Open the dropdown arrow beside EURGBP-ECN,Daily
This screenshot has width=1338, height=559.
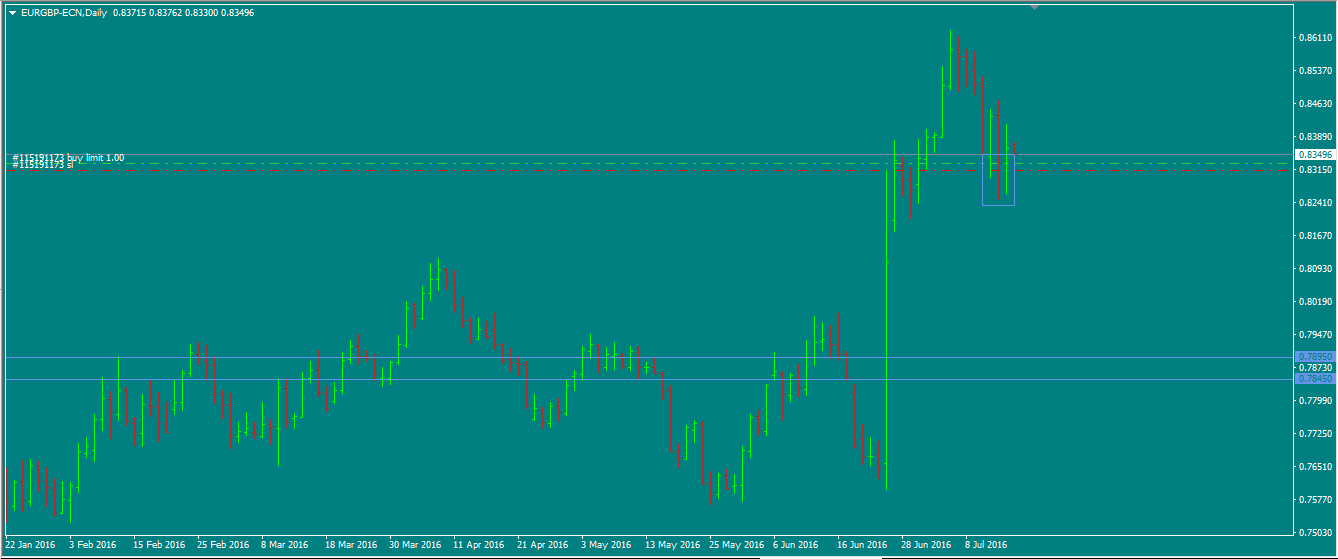pos(12,13)
